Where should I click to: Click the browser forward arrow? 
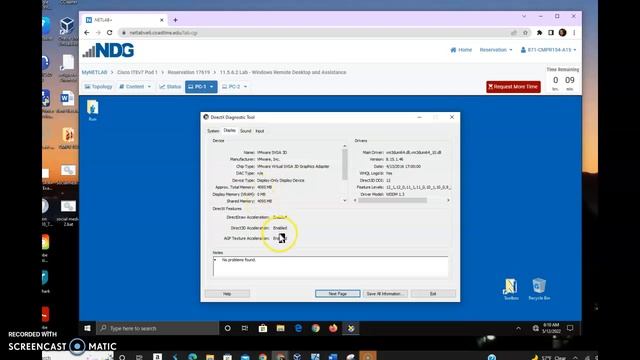(x=98, y=33)
